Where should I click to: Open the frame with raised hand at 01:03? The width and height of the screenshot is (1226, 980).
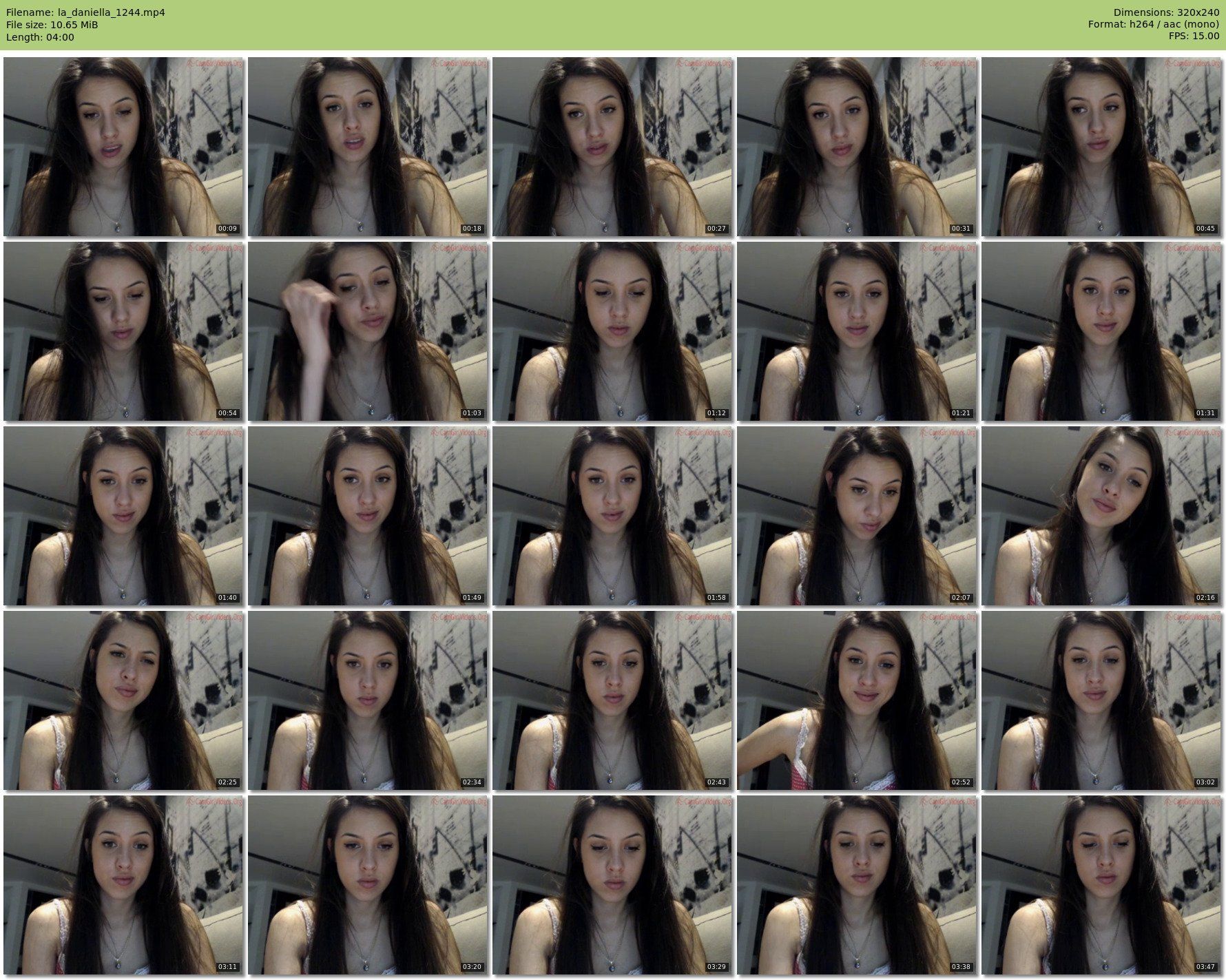(368, 331)
